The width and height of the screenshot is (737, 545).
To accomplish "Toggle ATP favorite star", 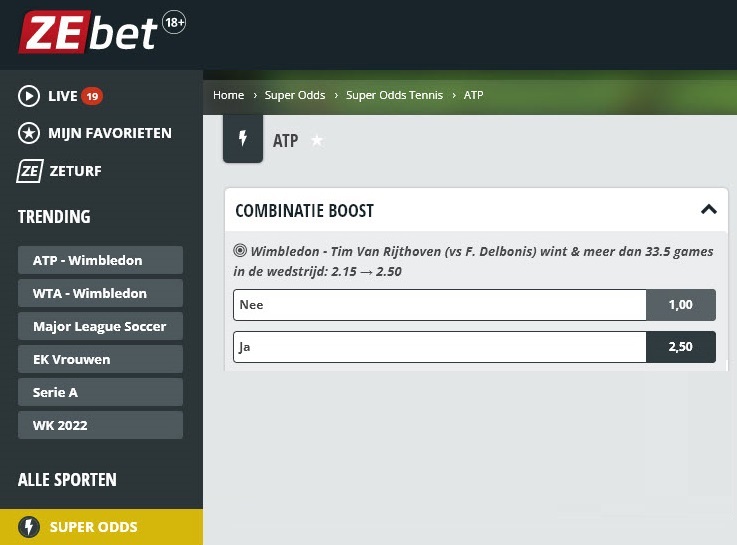I will (x=317, y=141).
